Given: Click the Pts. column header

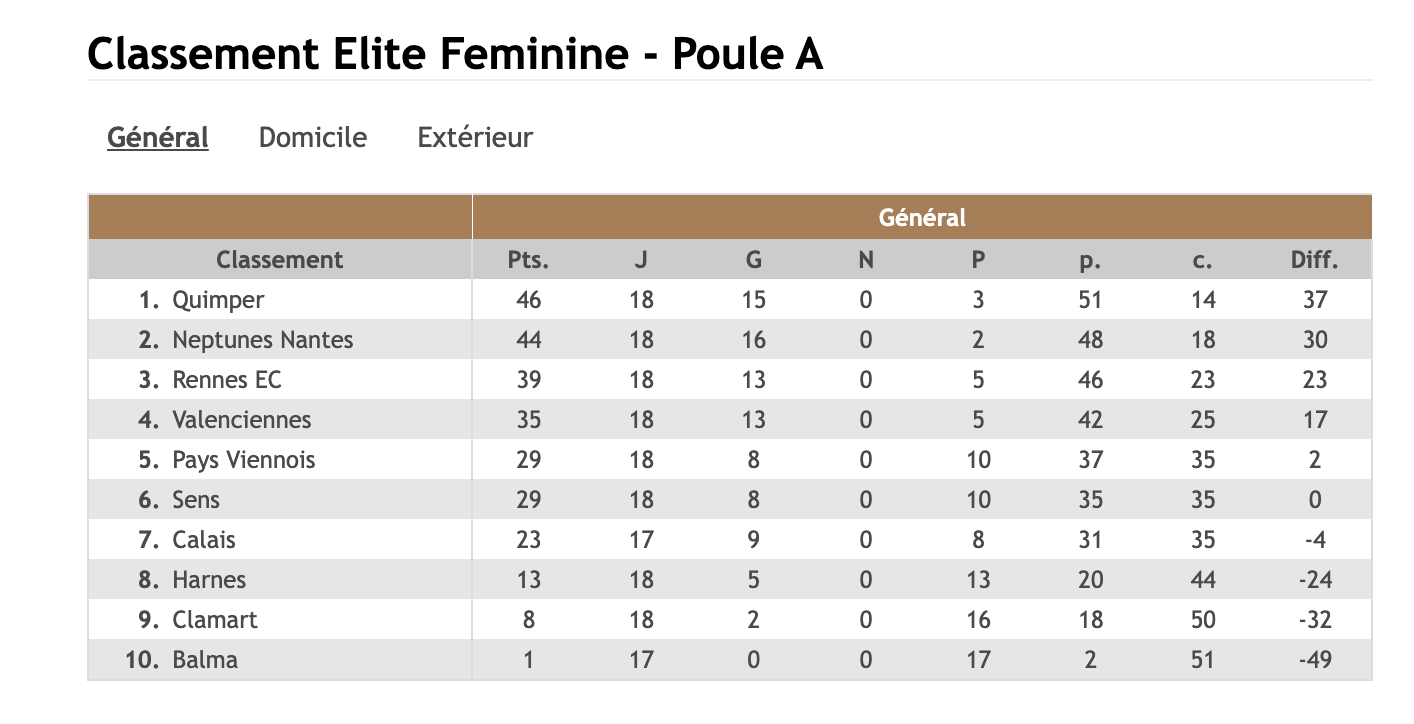Looking at the screenshot, I should (x=528, y=260).
